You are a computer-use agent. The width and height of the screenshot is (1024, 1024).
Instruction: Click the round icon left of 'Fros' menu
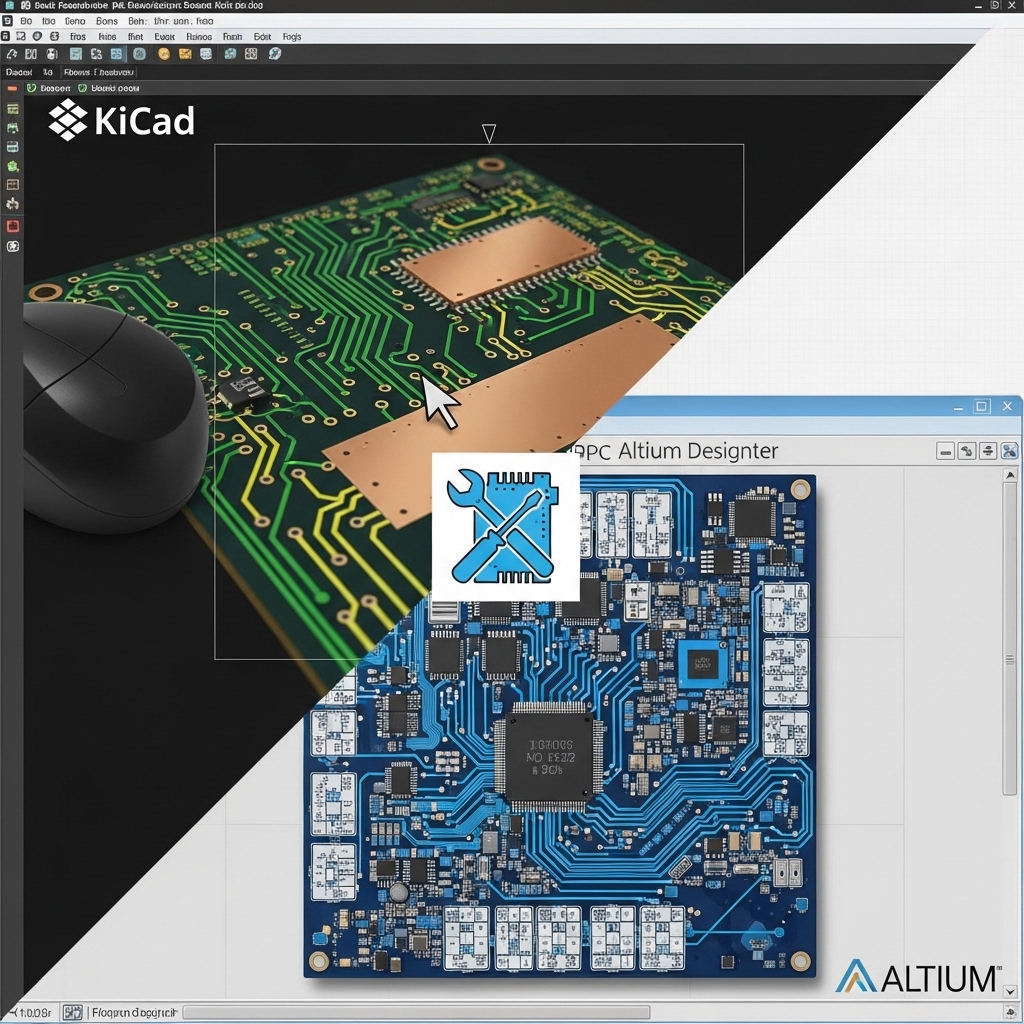(x=37, y=37)
